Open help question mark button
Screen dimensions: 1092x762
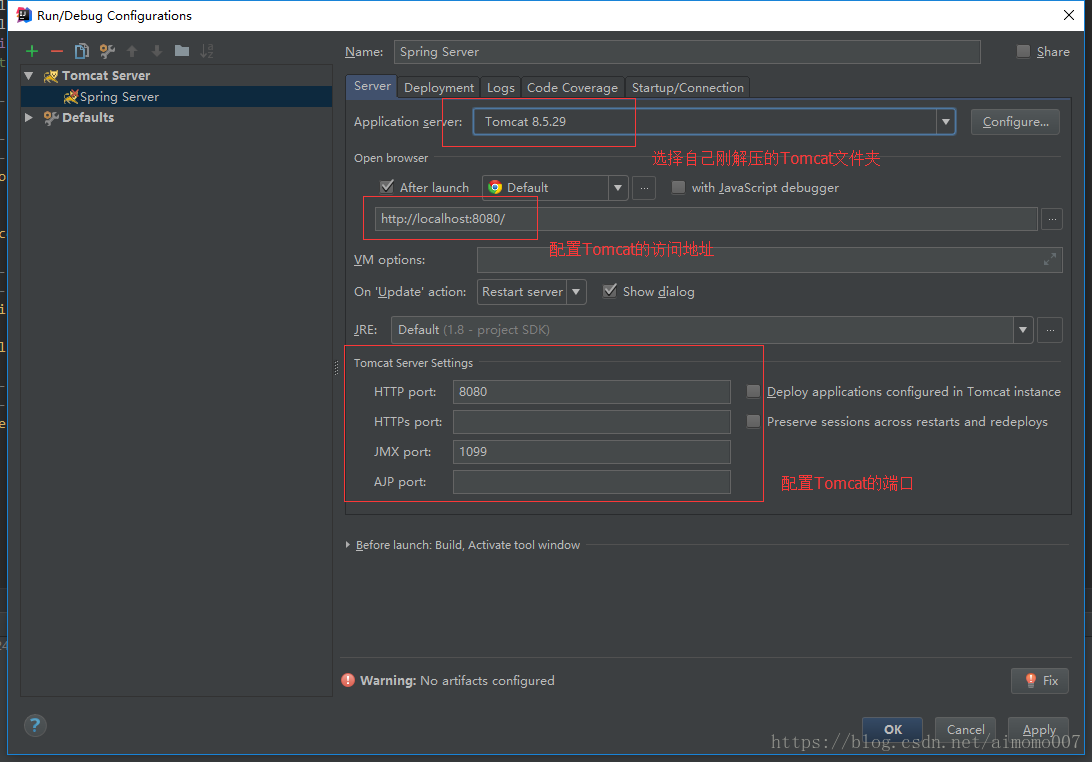click(x=35, y=726)
